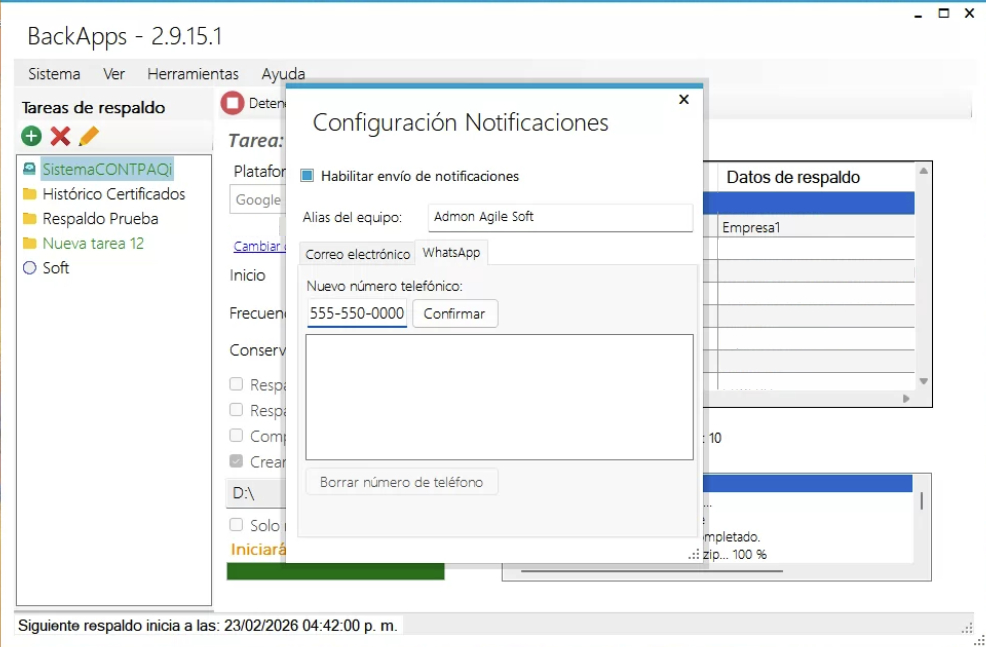Click the Datos de respaldo column header
Viewport: 986px width, 647px height.
[793, 177]
